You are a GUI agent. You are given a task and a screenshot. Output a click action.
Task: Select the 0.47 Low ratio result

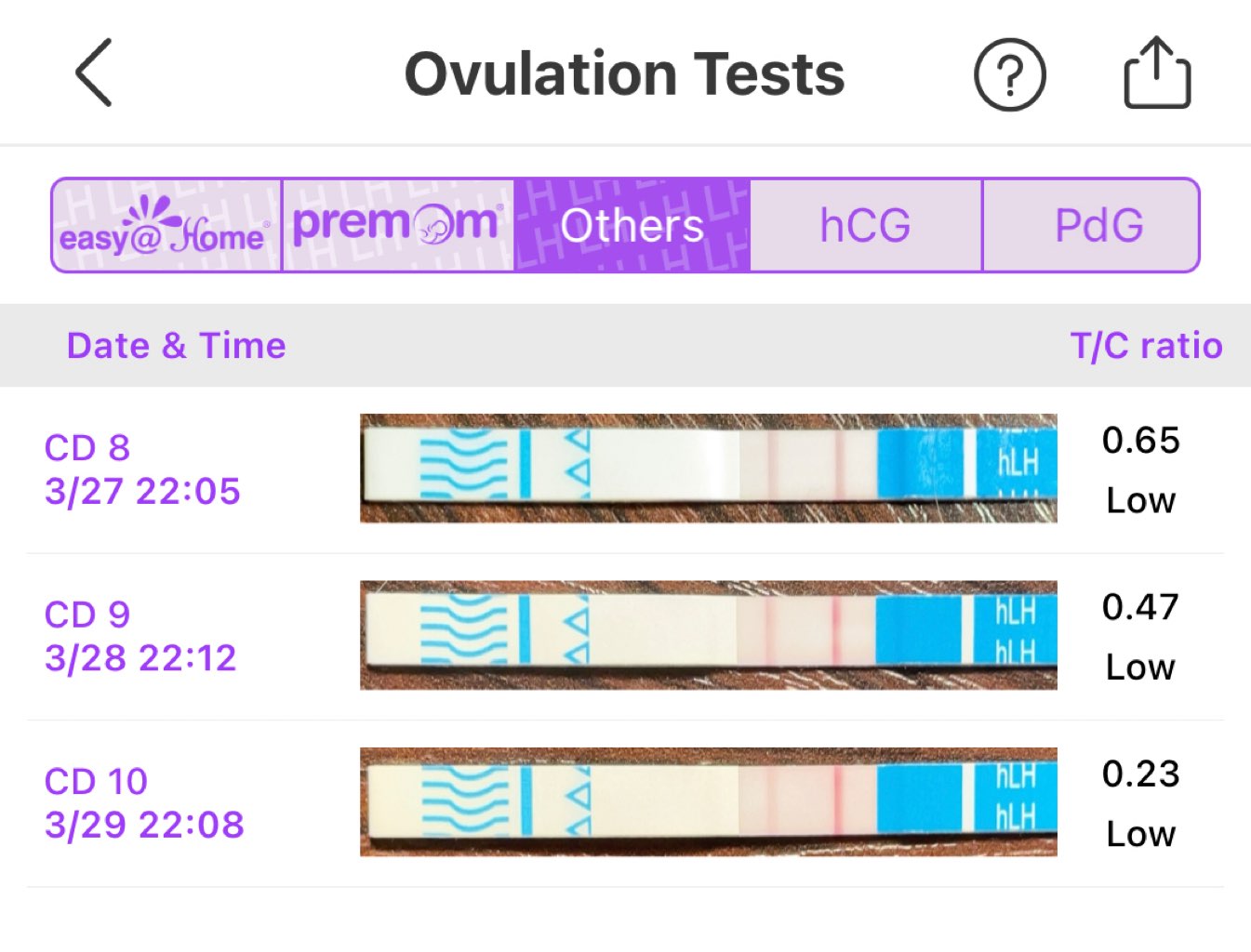click(x=1141, y=636)
